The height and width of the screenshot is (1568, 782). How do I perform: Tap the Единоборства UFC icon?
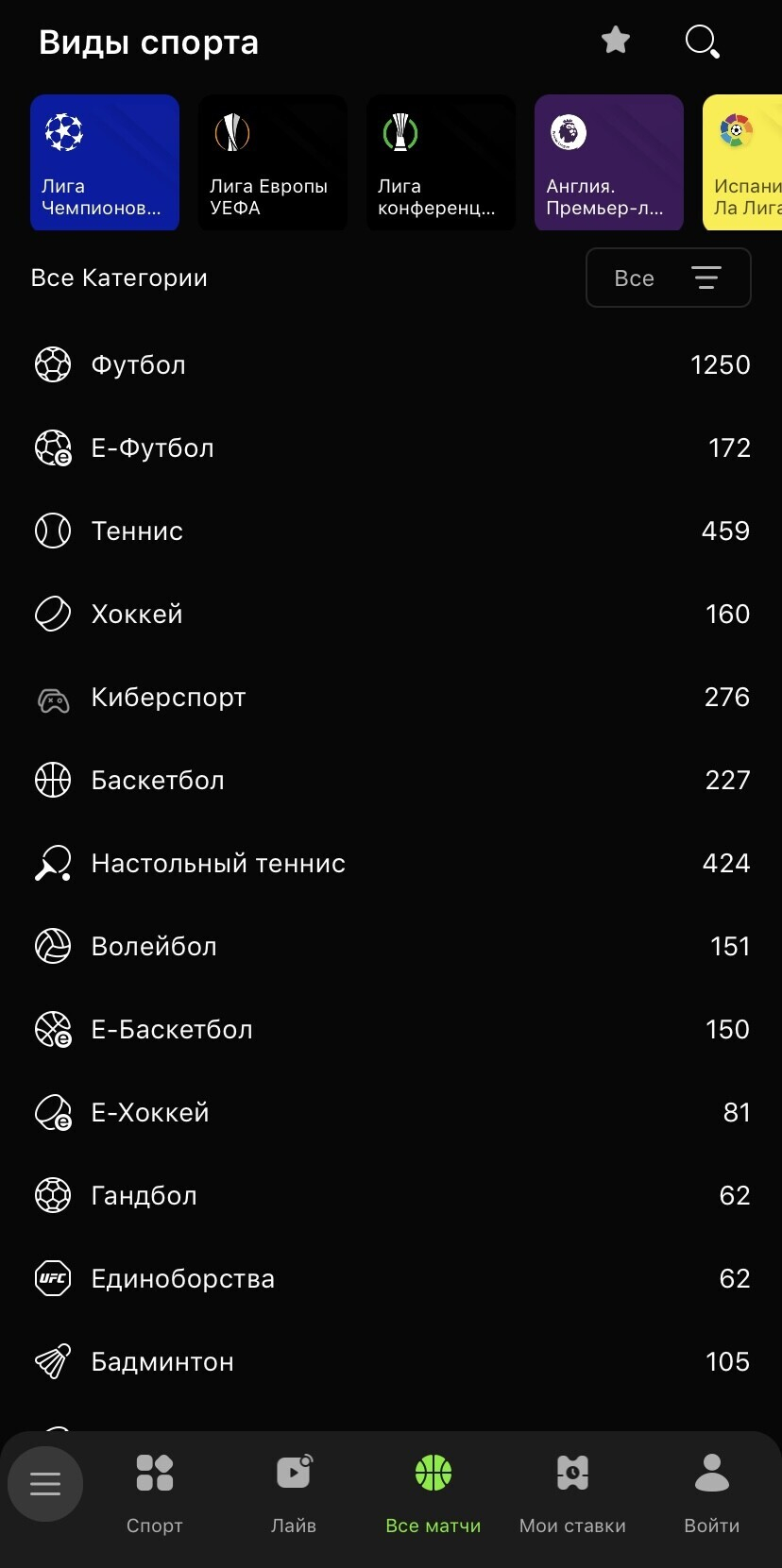[x=53, y=1278]
